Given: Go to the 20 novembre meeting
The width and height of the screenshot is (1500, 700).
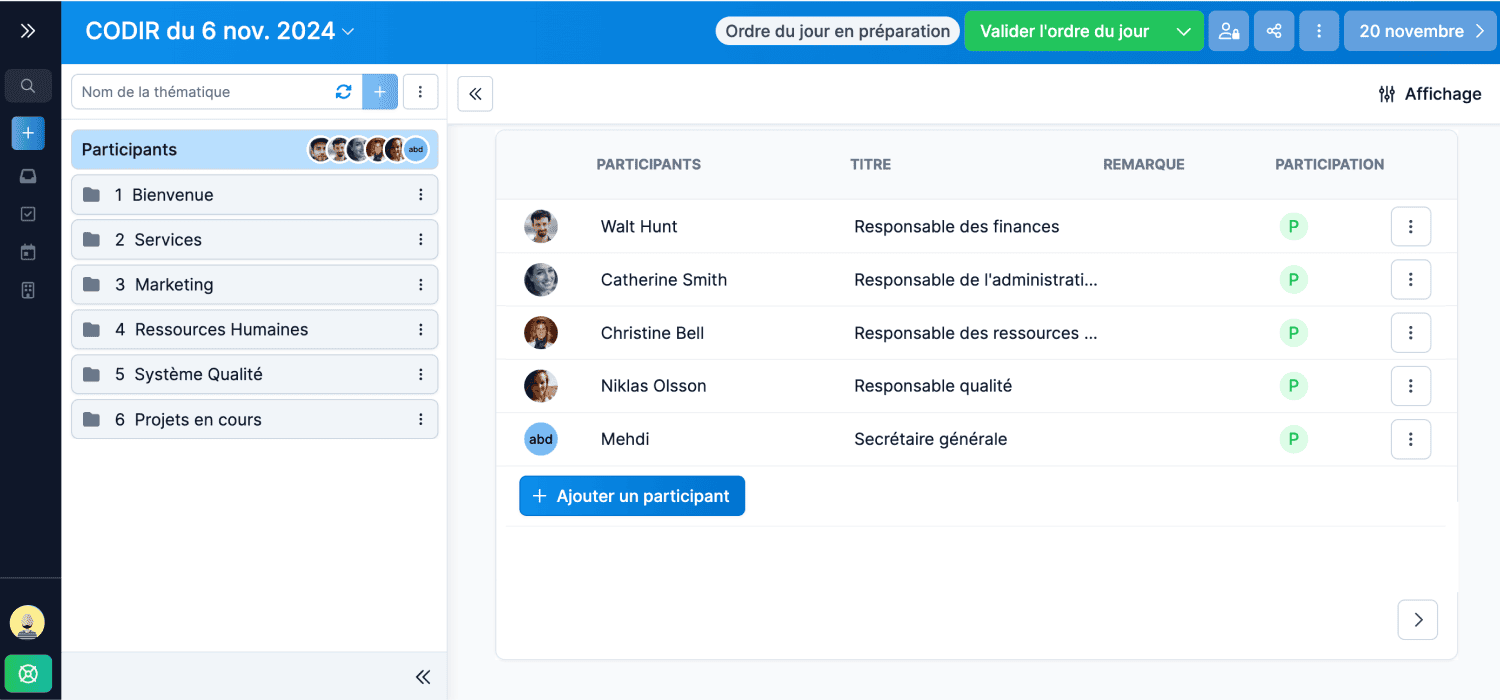Looking at the screenshot, I should point(1421,31).
